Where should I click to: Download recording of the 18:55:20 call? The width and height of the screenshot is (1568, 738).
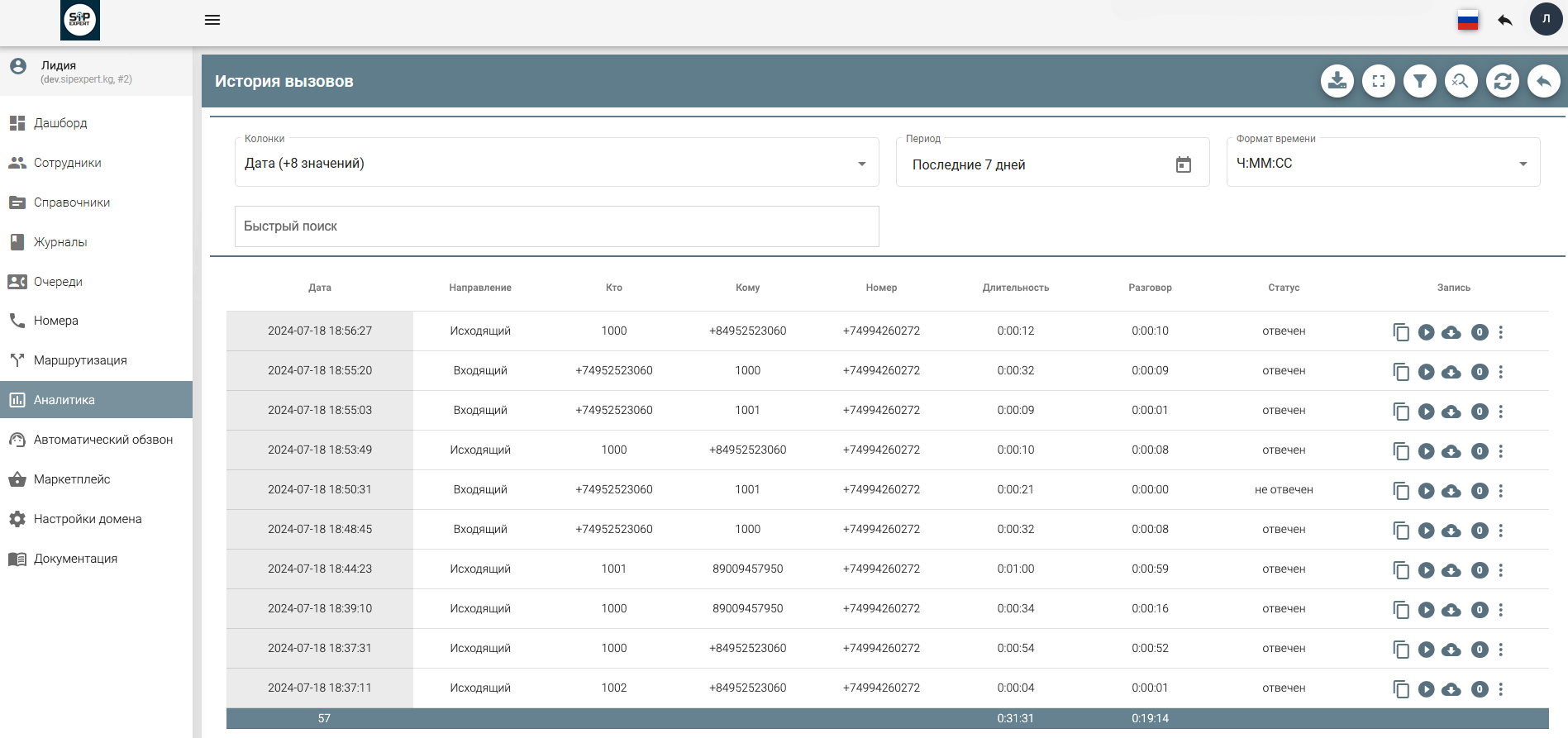pyautogui.click(x=1451, y=372)
